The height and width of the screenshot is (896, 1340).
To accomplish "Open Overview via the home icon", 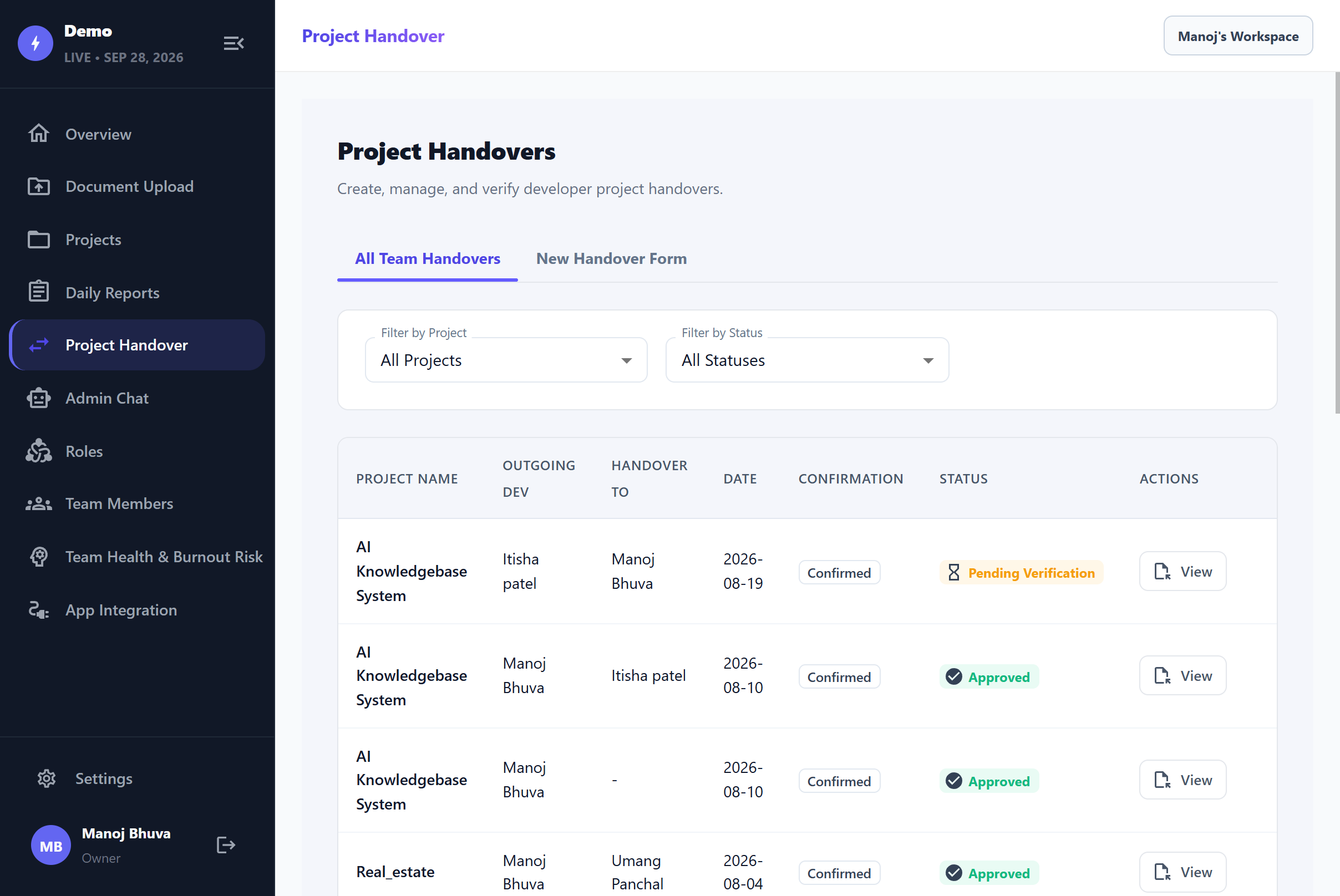I will pyautogui.click(x=39, y=134).
